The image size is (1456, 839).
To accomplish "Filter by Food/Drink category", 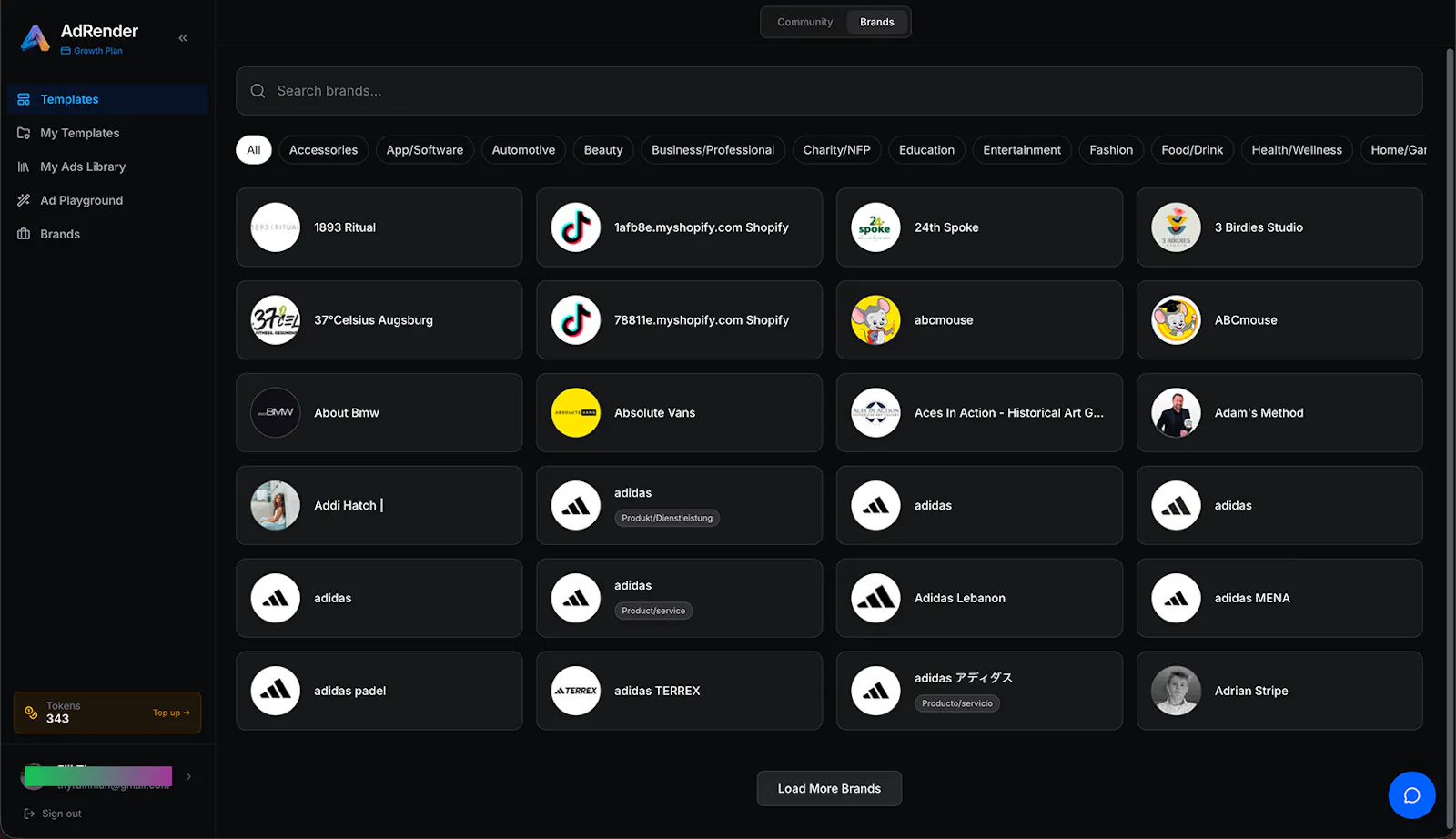I will (x=1192, y=150).
